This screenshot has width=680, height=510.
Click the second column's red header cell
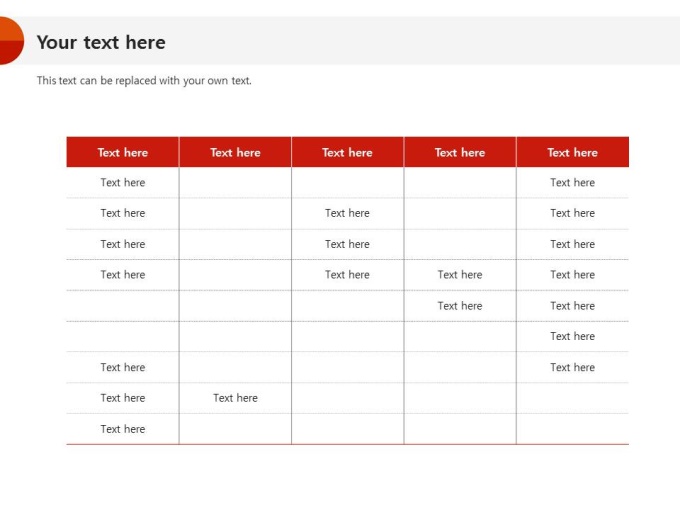pyautogui.click(x=235, y=152)
